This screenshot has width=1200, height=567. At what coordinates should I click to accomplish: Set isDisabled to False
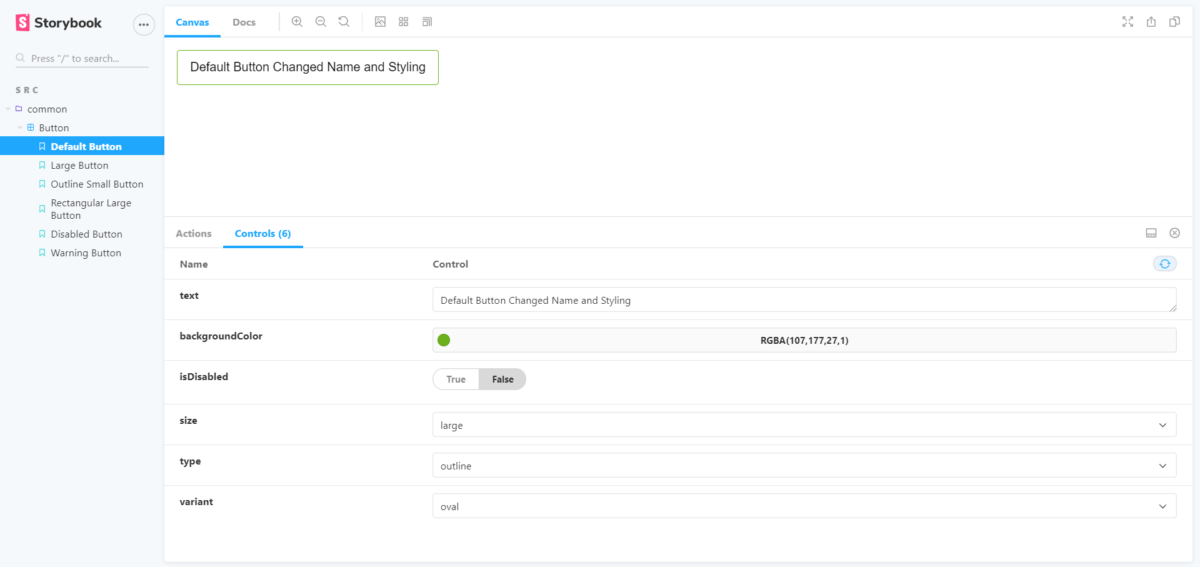[x=502, y=380]
